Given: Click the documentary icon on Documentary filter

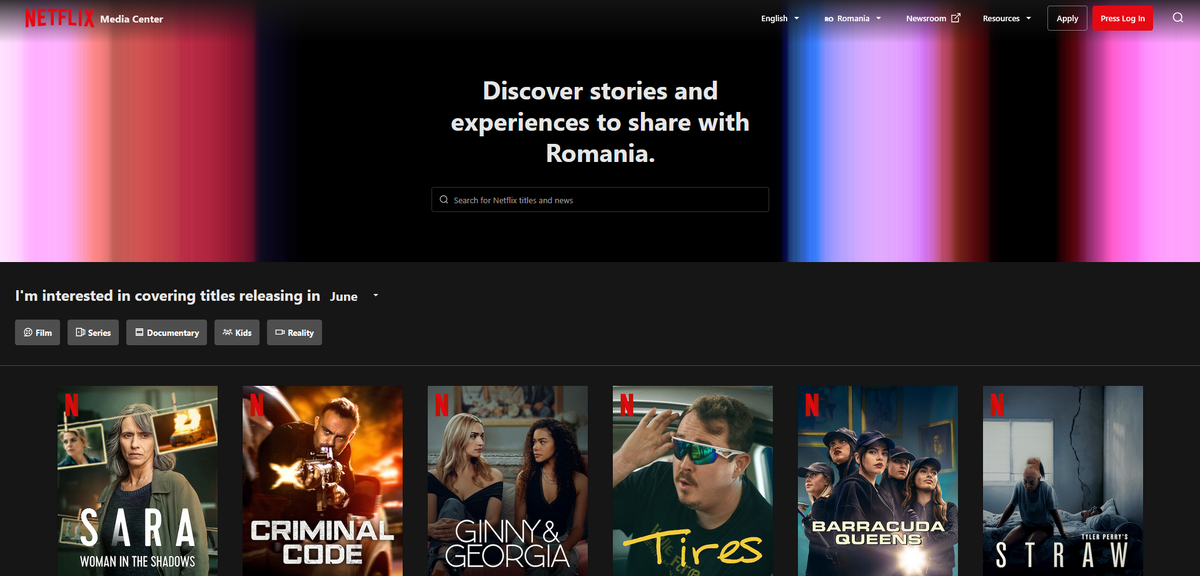Looking at the screenshot, I should click(x=139, y=333).
